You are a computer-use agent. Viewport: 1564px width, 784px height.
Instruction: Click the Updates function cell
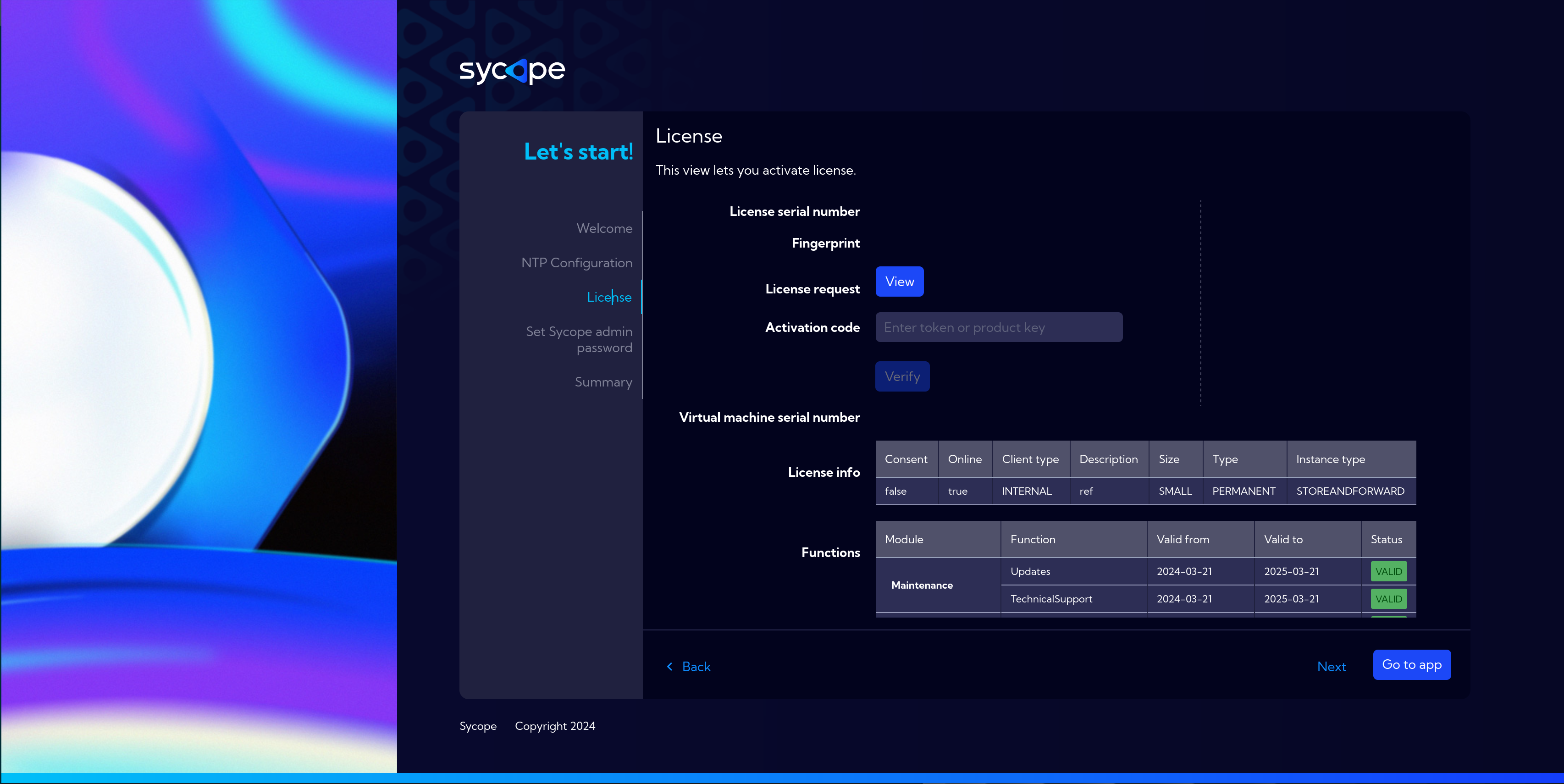pyautogui.click(x=1073, y=571)
